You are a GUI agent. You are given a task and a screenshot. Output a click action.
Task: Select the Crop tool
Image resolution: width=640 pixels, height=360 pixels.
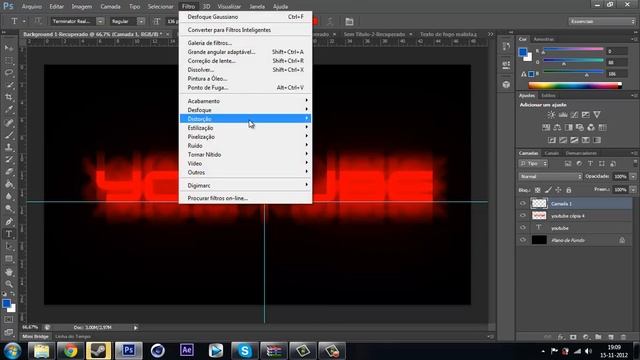click(x=9, y=97)
